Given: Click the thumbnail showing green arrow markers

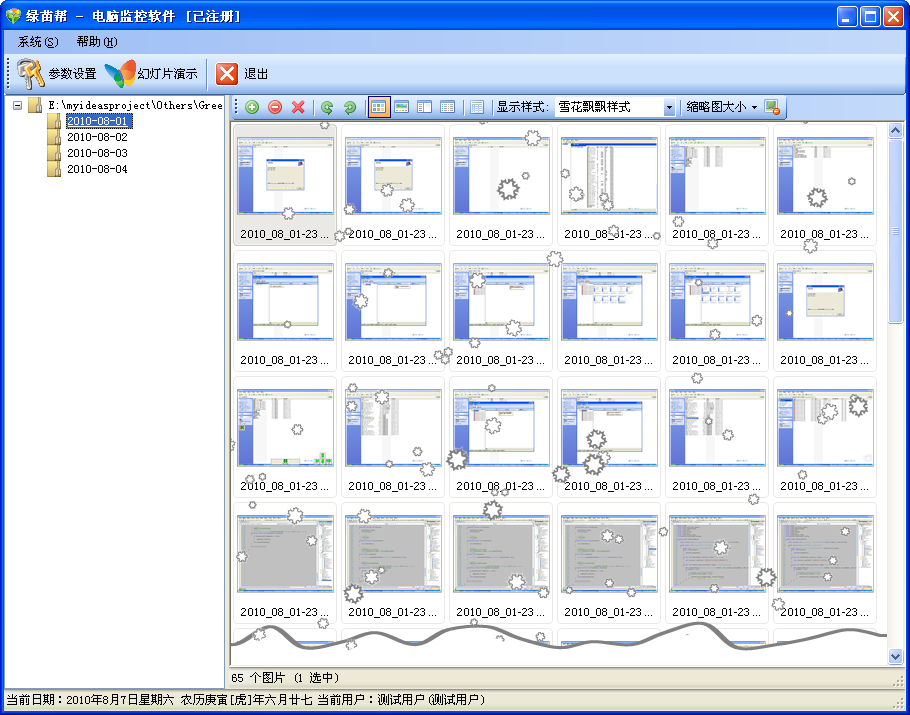Looking at the screenshot, I should (285, 428).
